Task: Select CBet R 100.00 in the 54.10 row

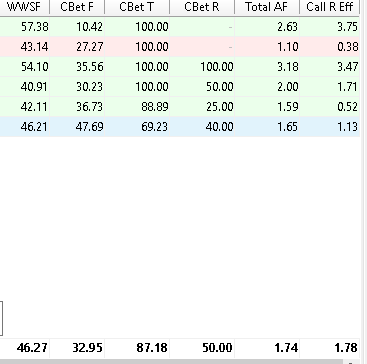Action: [x=217, y=67]
